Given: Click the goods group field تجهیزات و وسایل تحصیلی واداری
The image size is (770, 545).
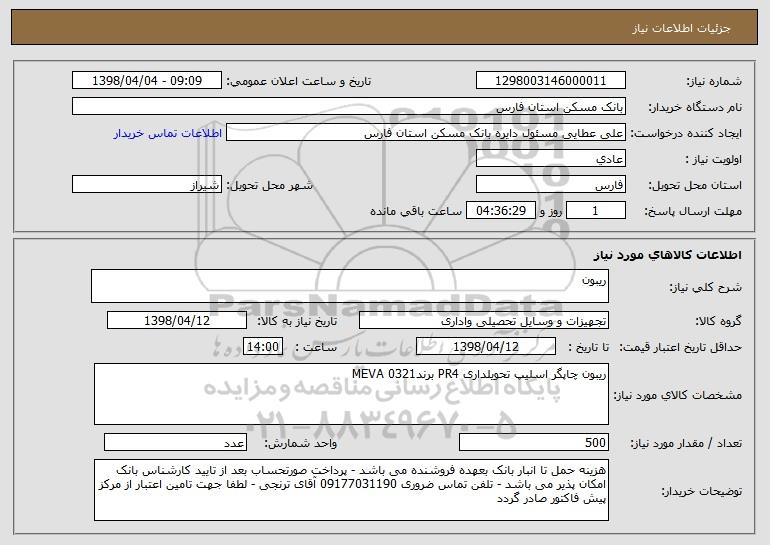Looking at the screenshot, I should [x=484, y=321].
